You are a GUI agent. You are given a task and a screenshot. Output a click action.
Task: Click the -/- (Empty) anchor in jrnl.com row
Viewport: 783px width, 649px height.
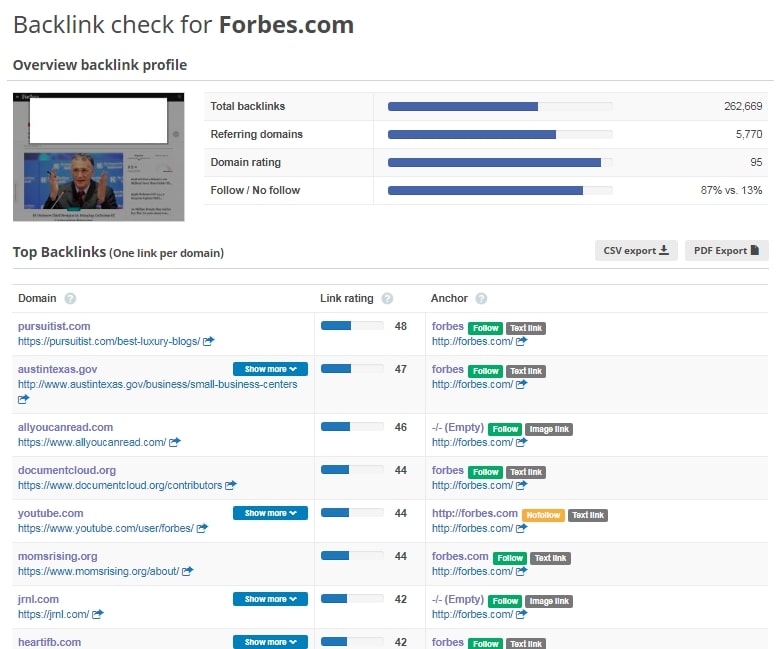coord(458,599)
